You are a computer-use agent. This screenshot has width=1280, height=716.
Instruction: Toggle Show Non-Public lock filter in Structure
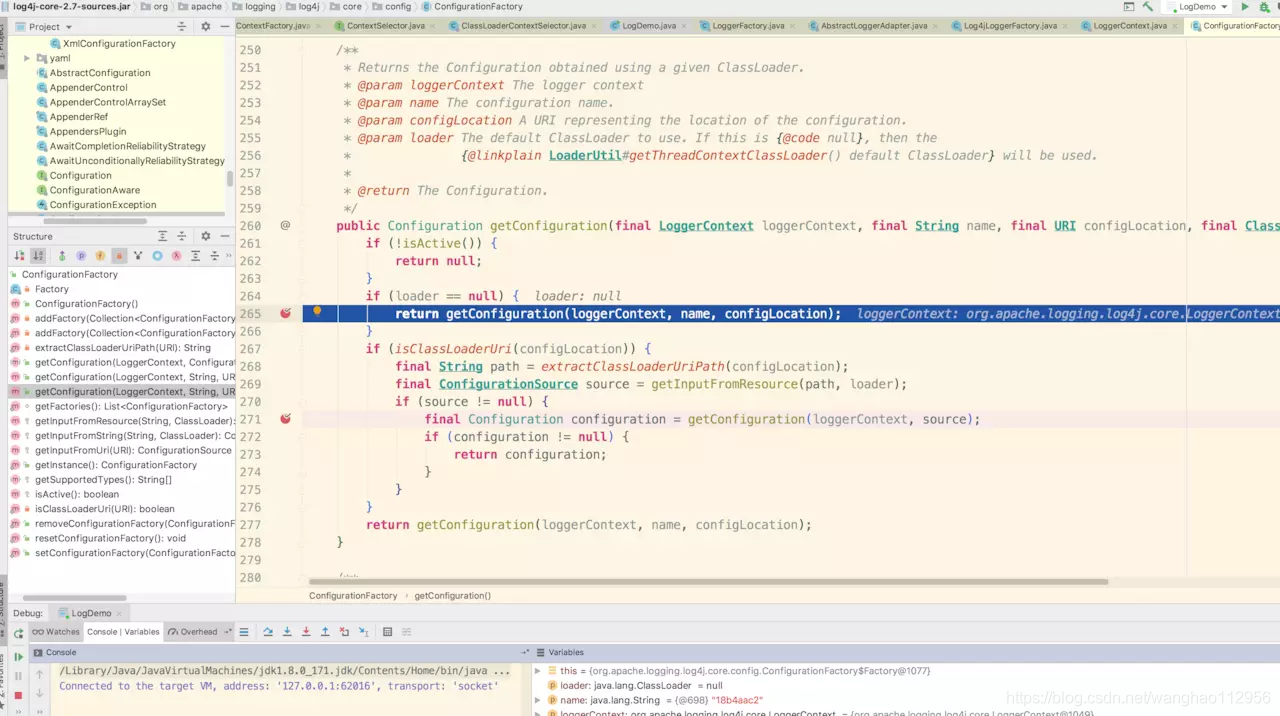tap(119, 256)
